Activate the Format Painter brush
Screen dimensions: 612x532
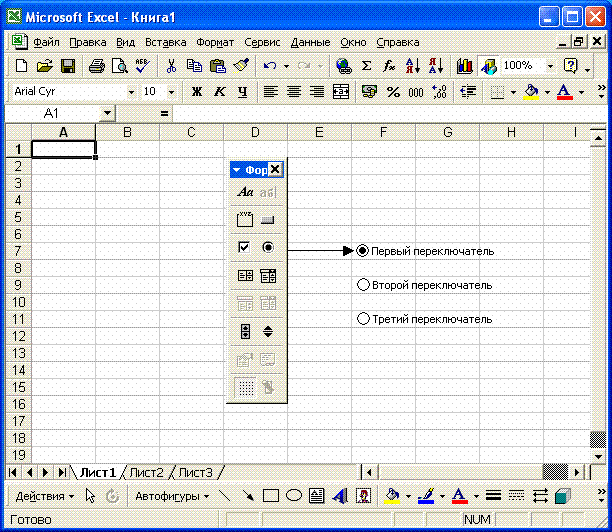[241, 66]
